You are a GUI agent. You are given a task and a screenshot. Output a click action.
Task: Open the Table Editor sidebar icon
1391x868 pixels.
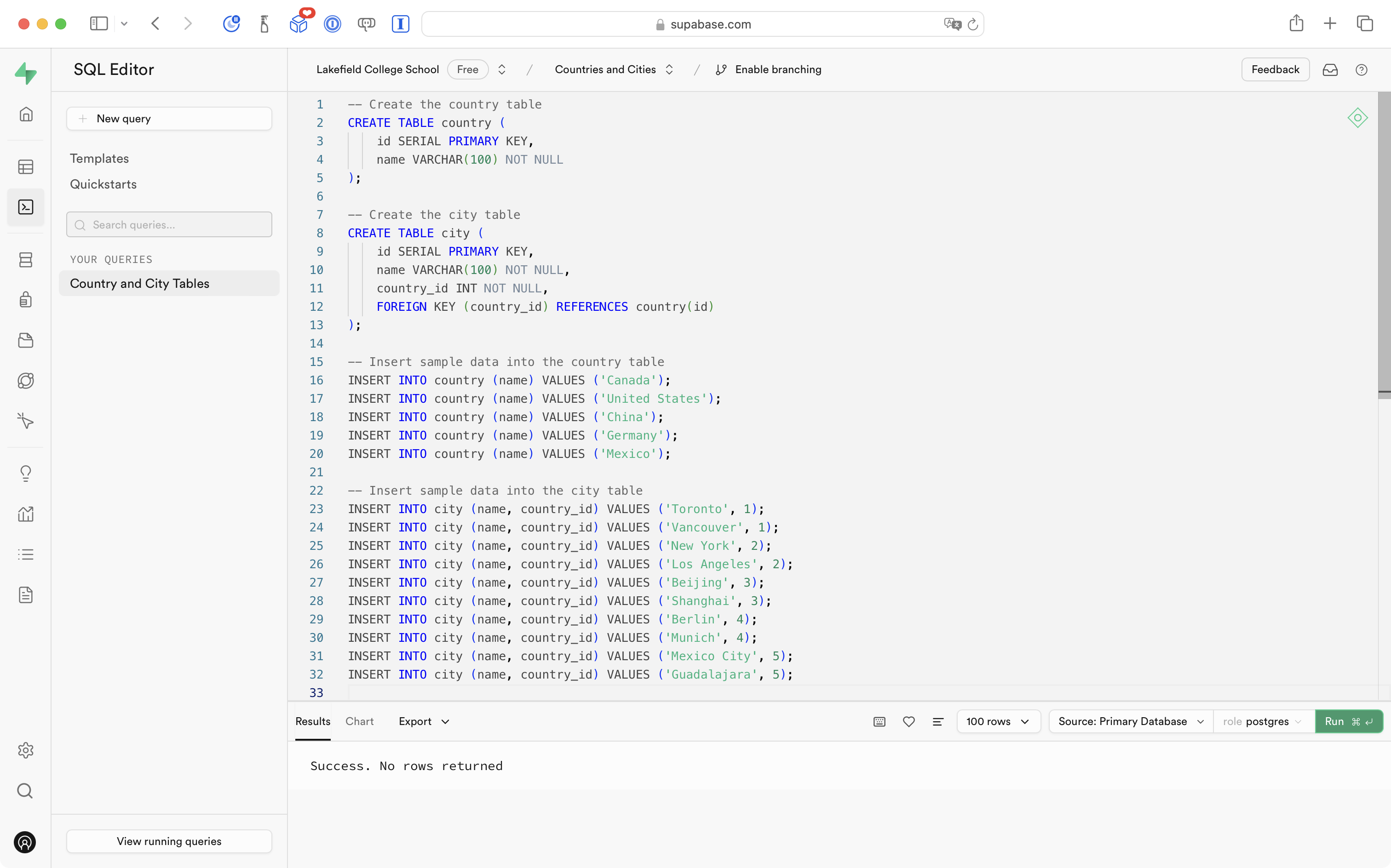pyautogui.click(x=26, y=167)
